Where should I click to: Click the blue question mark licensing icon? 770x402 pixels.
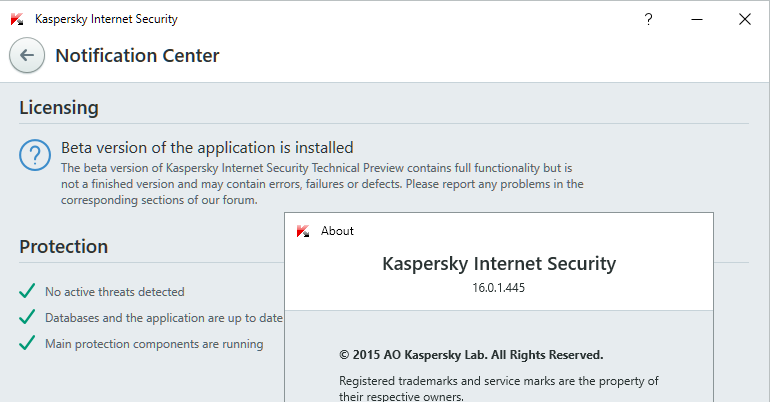35,155
